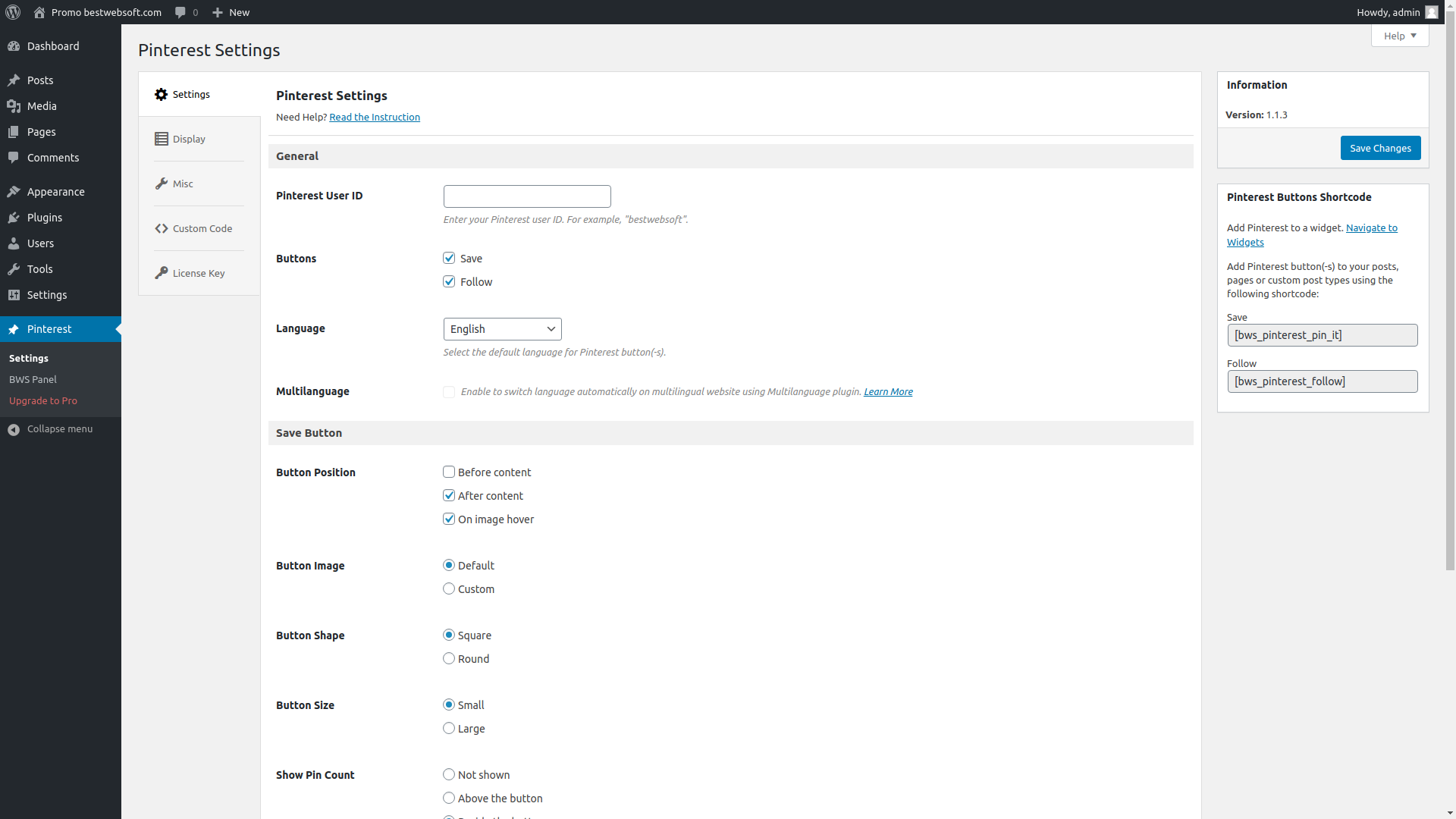Click the home icon beside Promo bestwebsoft.com
Screen dimensions: 1456x819
coord(39,12)
